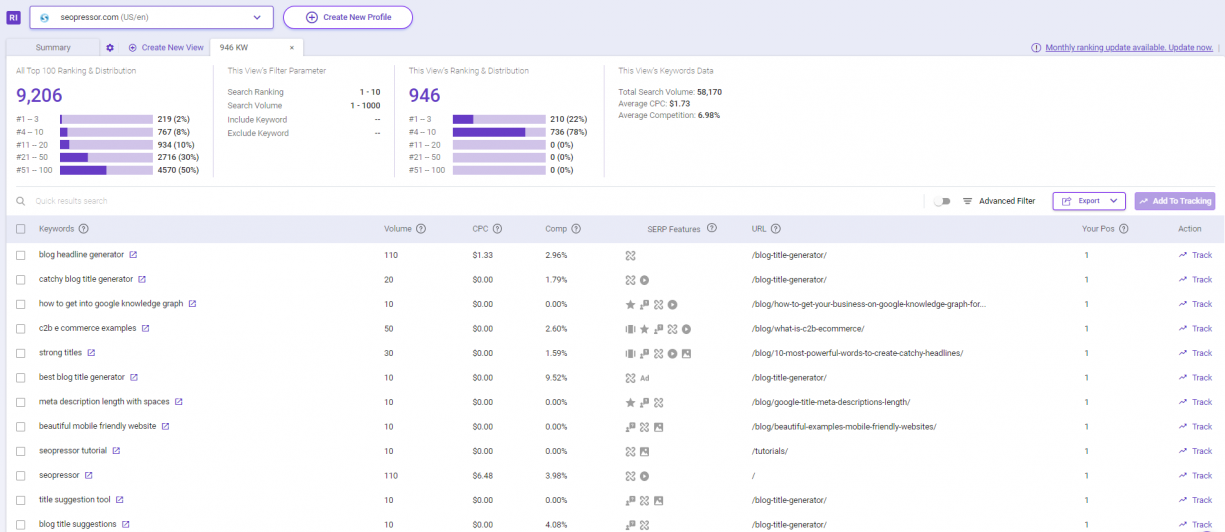Open external link for how to get into google knowledge graph
Screen dimensions: 1225x532
coord(192,304)
